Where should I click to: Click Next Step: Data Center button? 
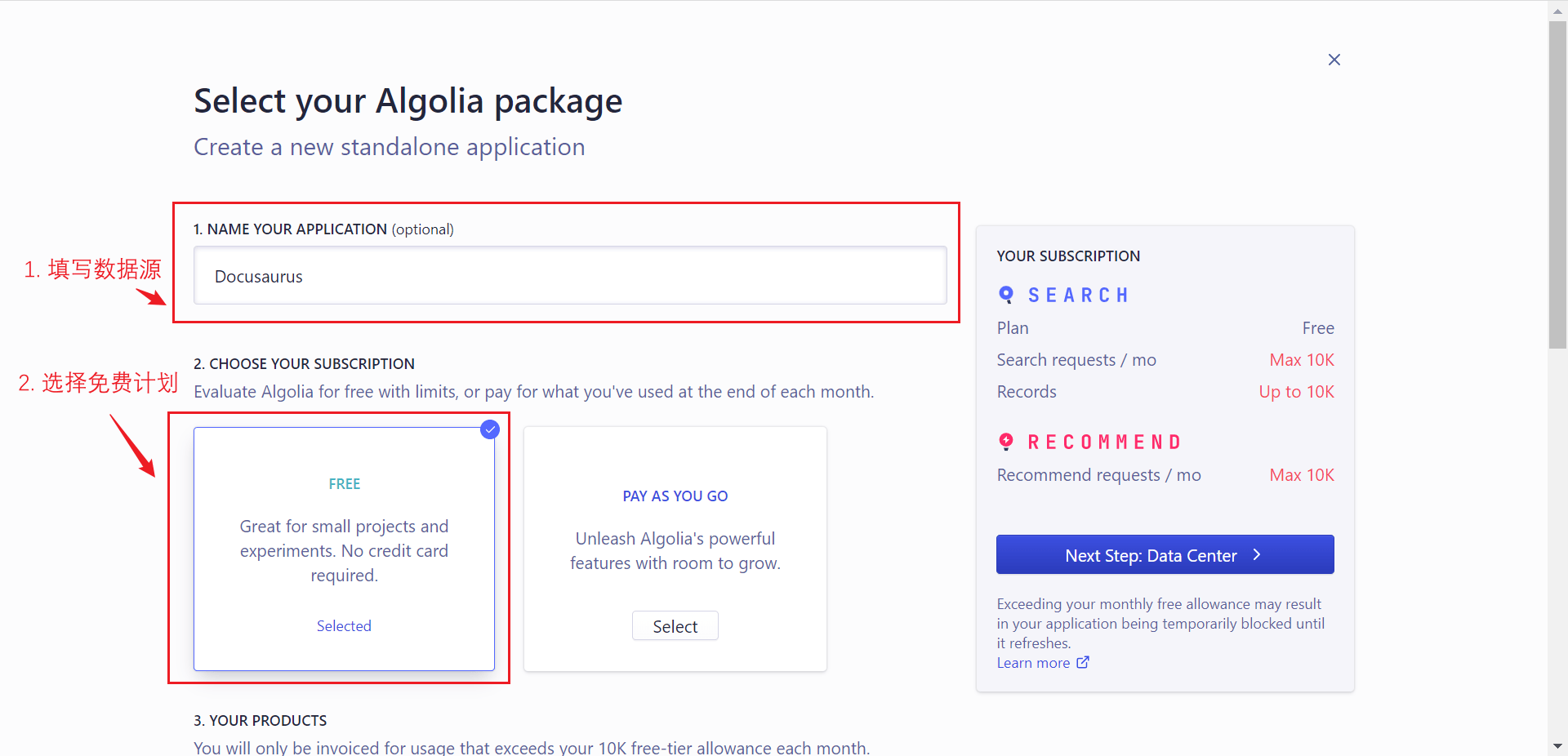pyautogui.click(x=1164, y=555)
